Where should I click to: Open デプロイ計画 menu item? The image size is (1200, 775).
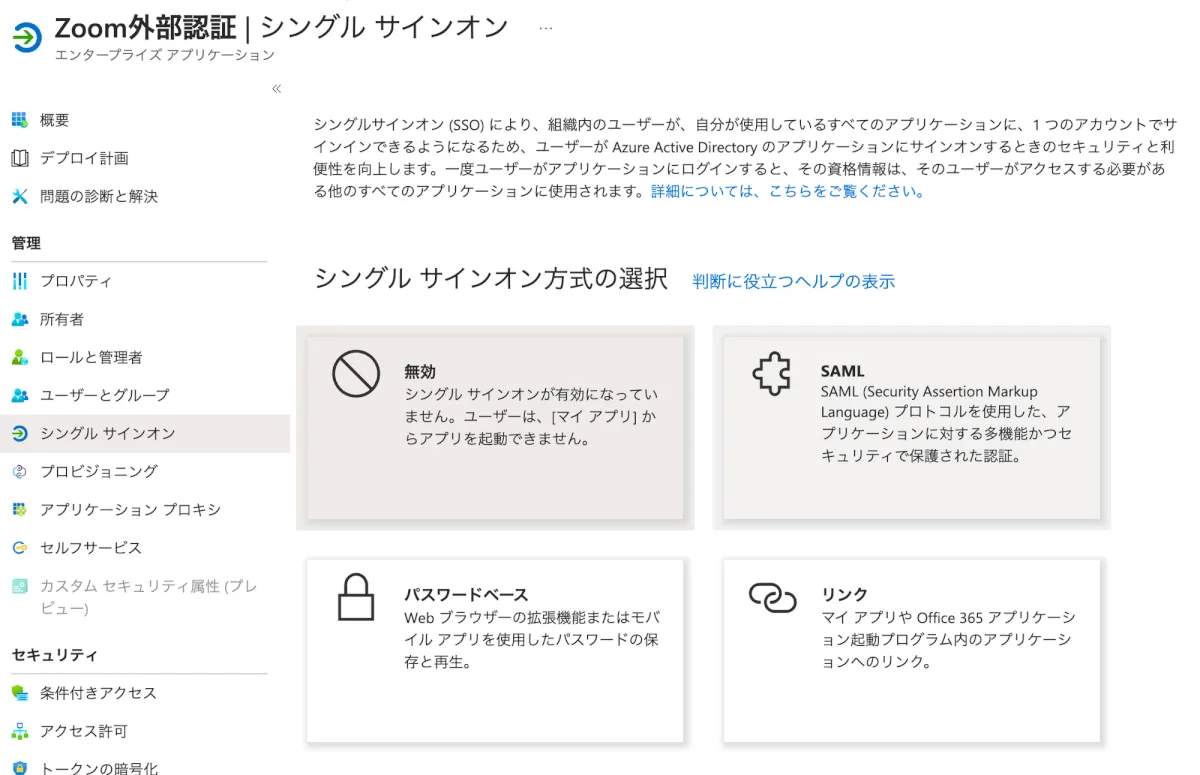point(84,158)
